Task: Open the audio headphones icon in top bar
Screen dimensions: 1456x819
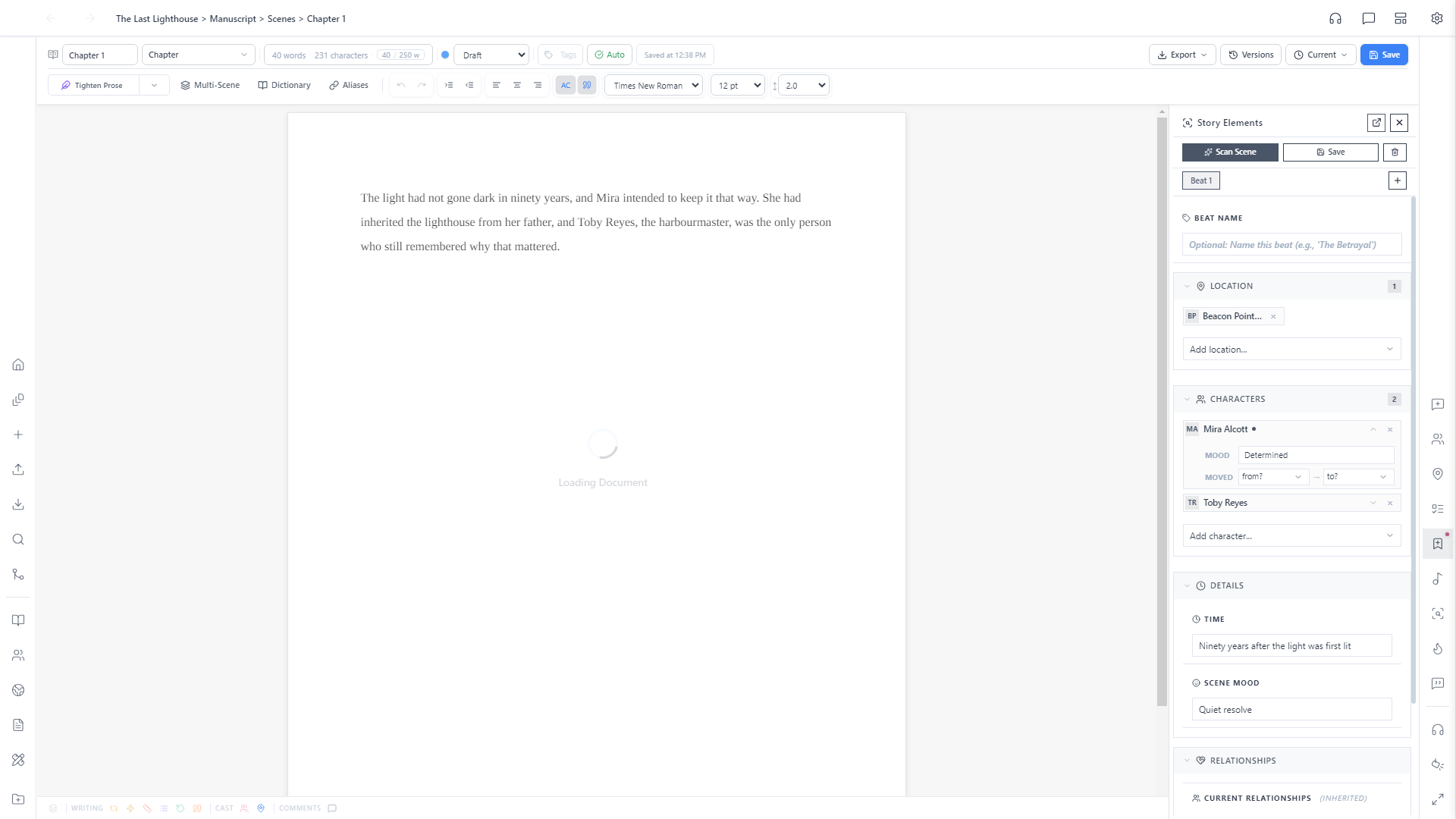Action: coord(1335,18)
